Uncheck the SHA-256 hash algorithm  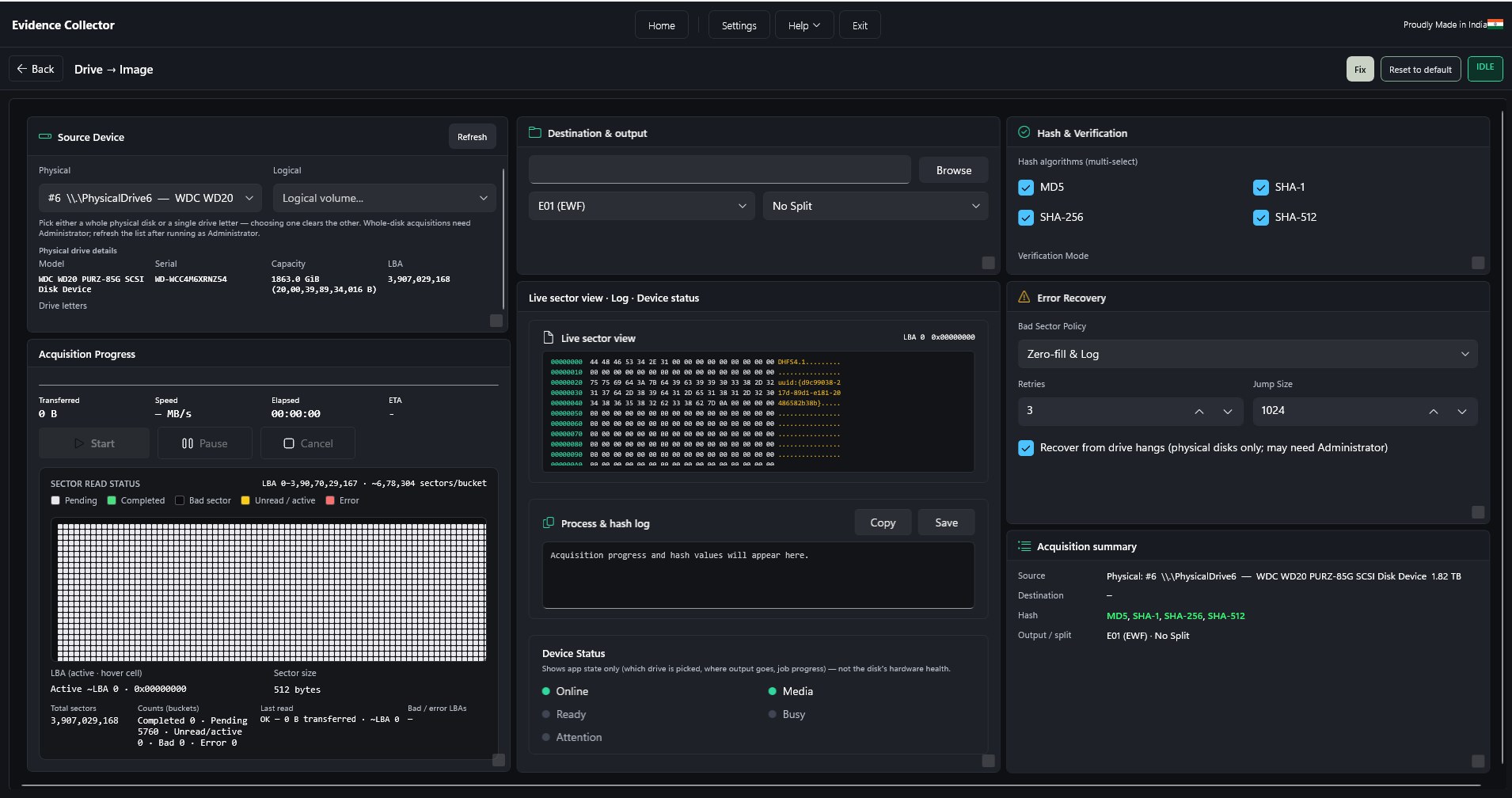(1026, 218)
